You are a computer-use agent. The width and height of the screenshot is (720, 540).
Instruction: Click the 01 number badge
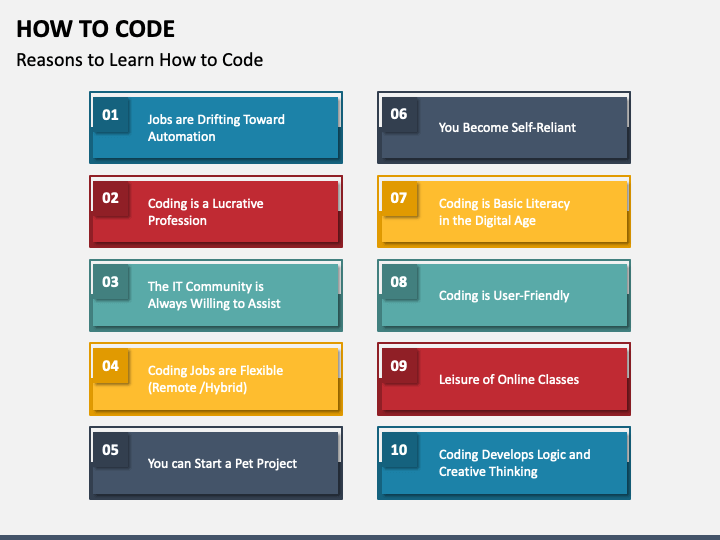[x=111, y=114]
